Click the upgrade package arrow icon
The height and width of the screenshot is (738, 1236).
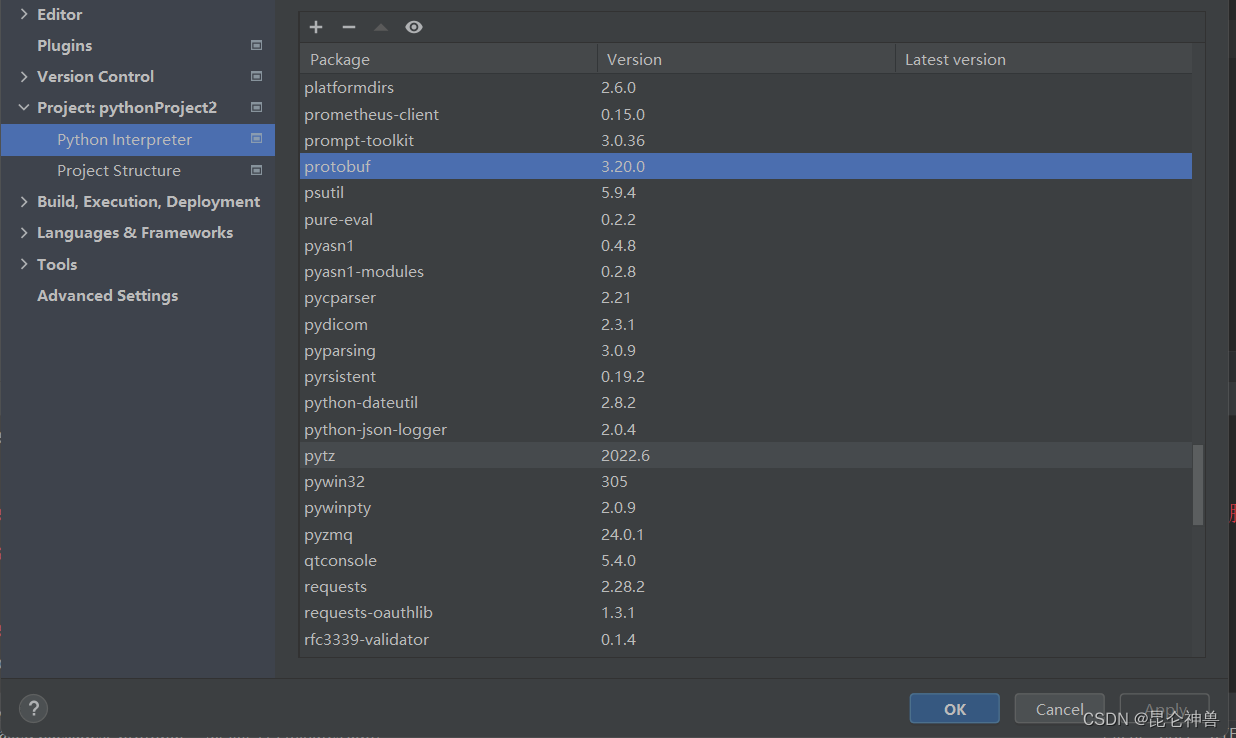(x=380, y=27)
